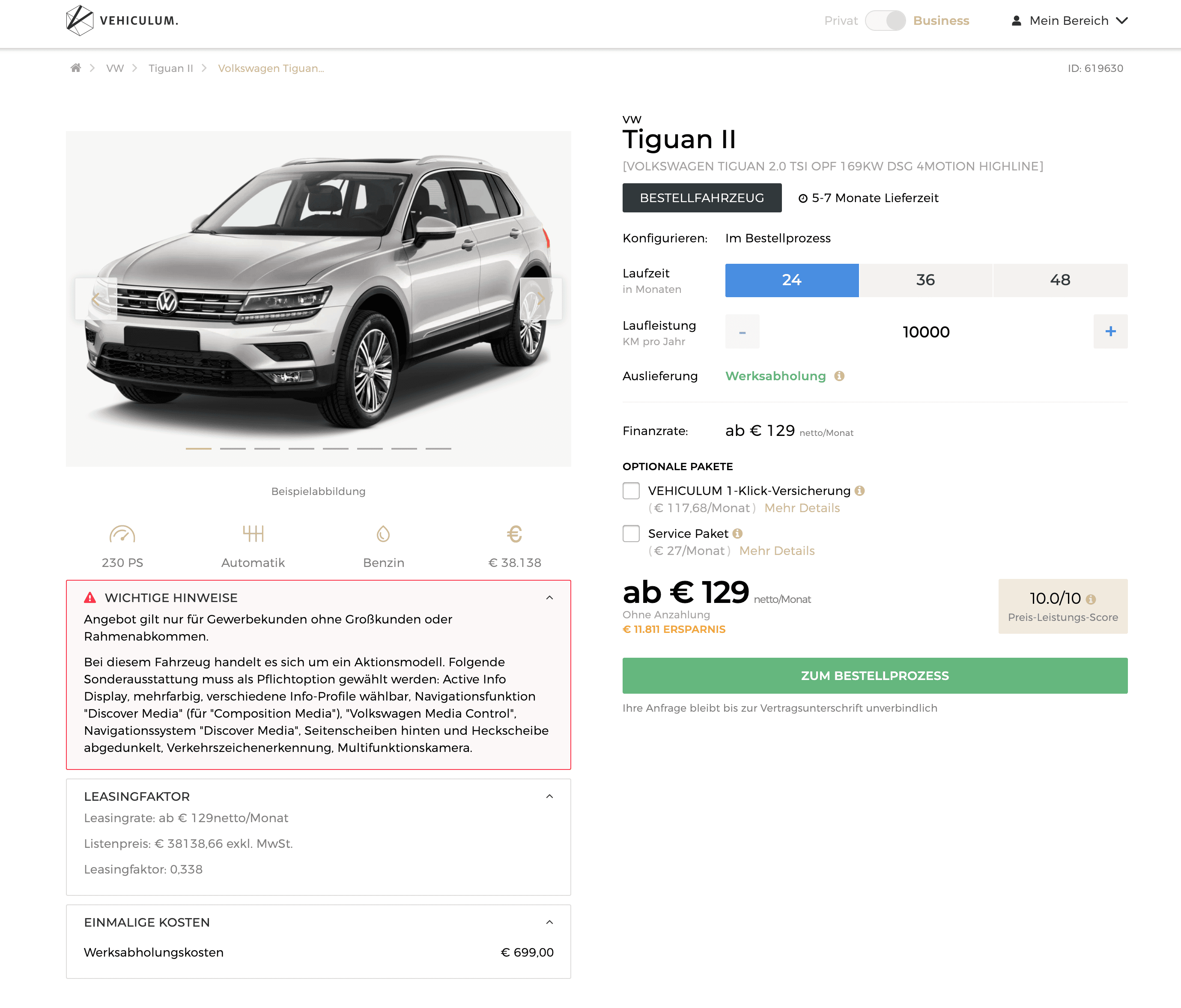Jump to the fourth image slide indicator

pos(301,449)
